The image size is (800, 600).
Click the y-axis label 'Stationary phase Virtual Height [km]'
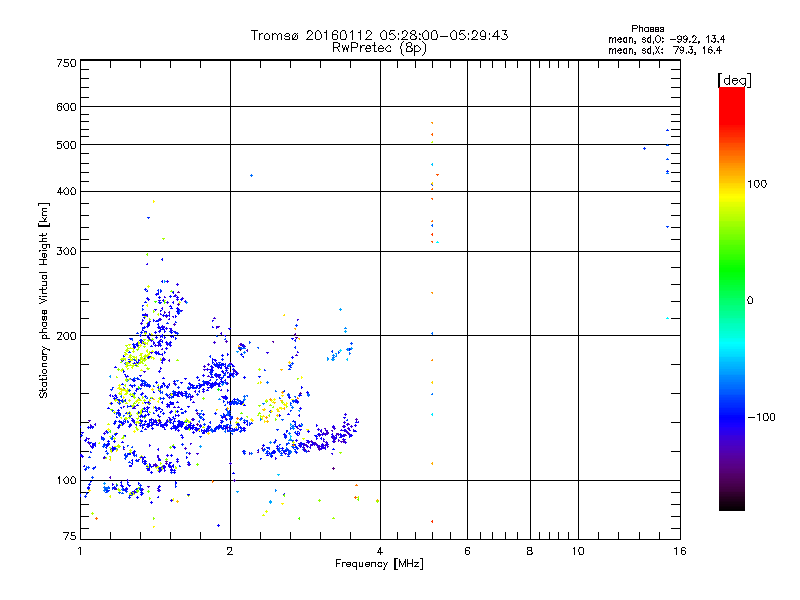tap(43, 300)
